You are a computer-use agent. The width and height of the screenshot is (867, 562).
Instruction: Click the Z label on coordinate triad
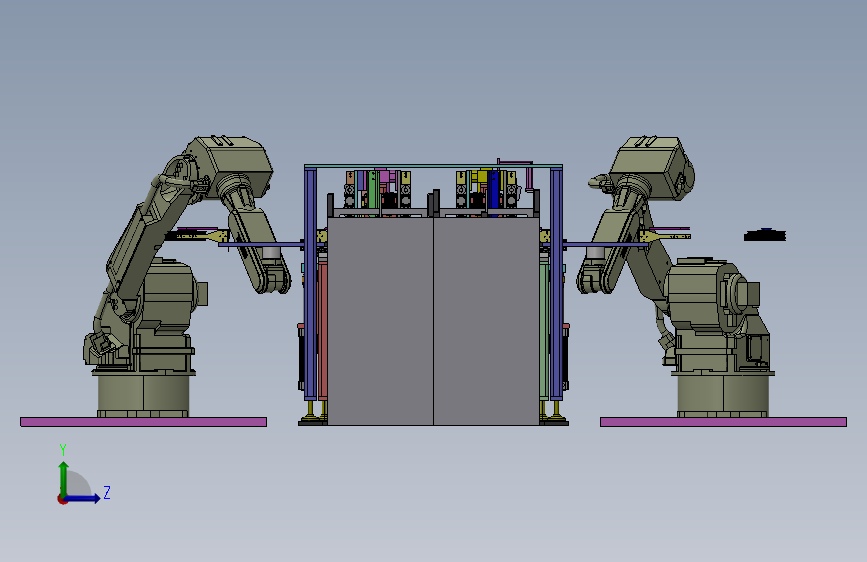pyautogui.click(x=107, y=492)
